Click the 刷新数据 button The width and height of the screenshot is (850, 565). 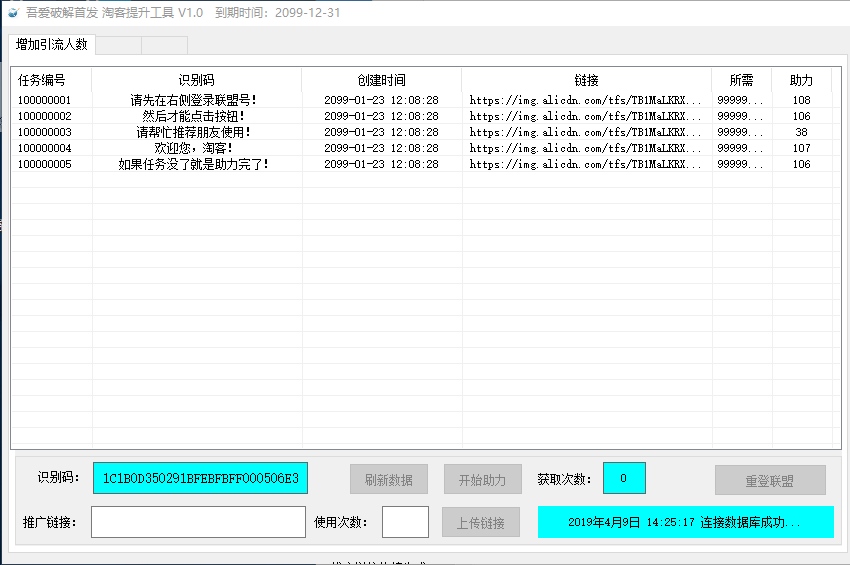coord(389,479)
